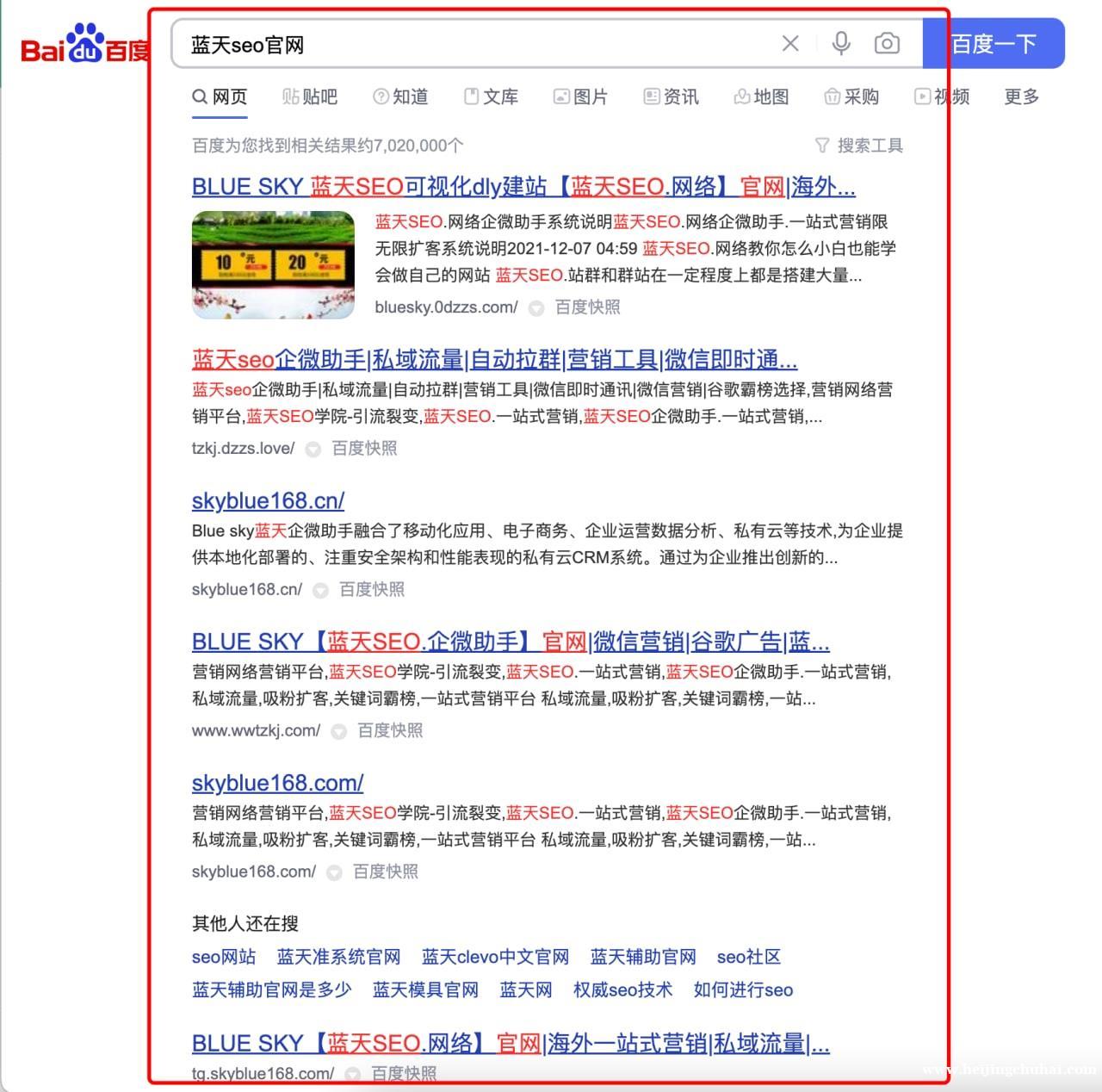Search related term 蓝天辅助官网
The width and height of the screenshot is (1102, 1092).
click(x=643, y=957)
